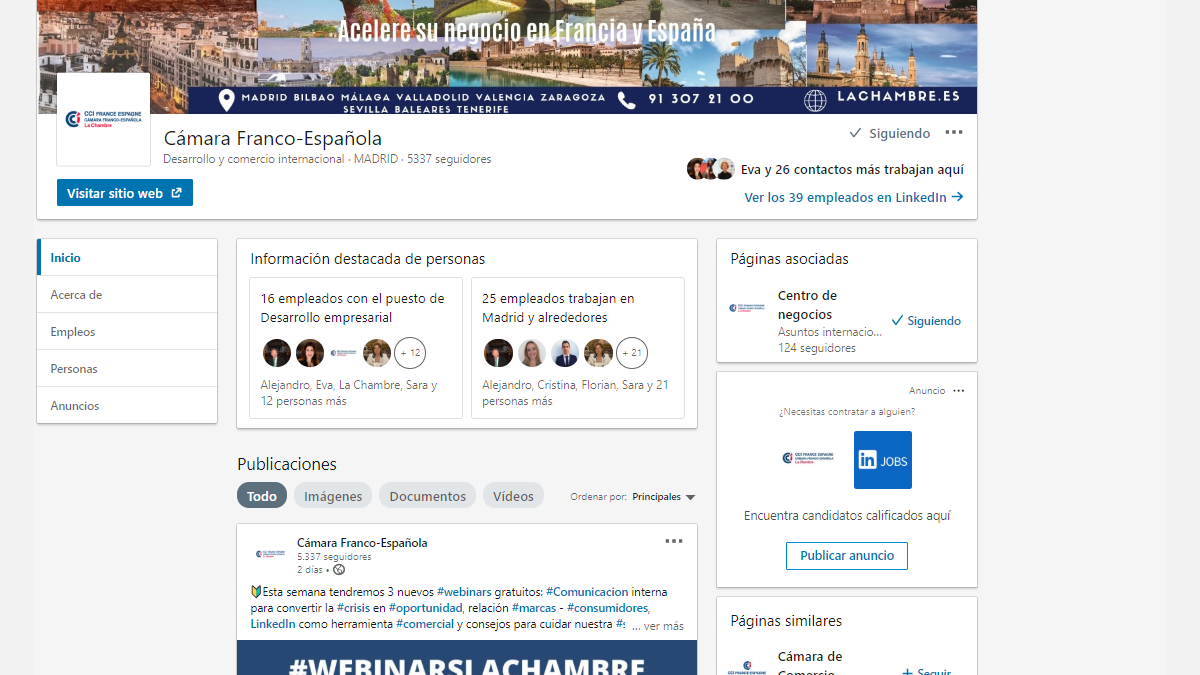Click the Centro de negocios page logo
Screen dimensions: 1200x675
click(747, 308)
